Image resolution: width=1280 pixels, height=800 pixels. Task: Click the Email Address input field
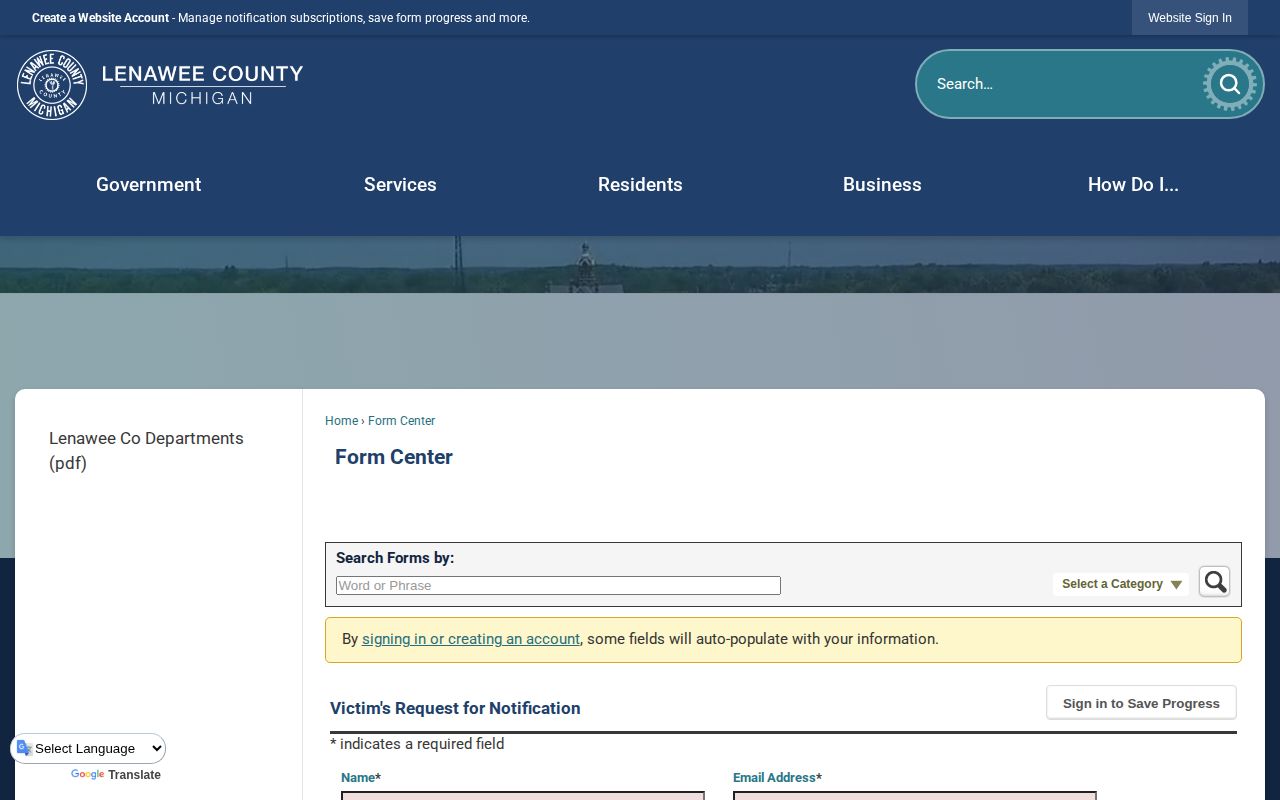[915, 796]
